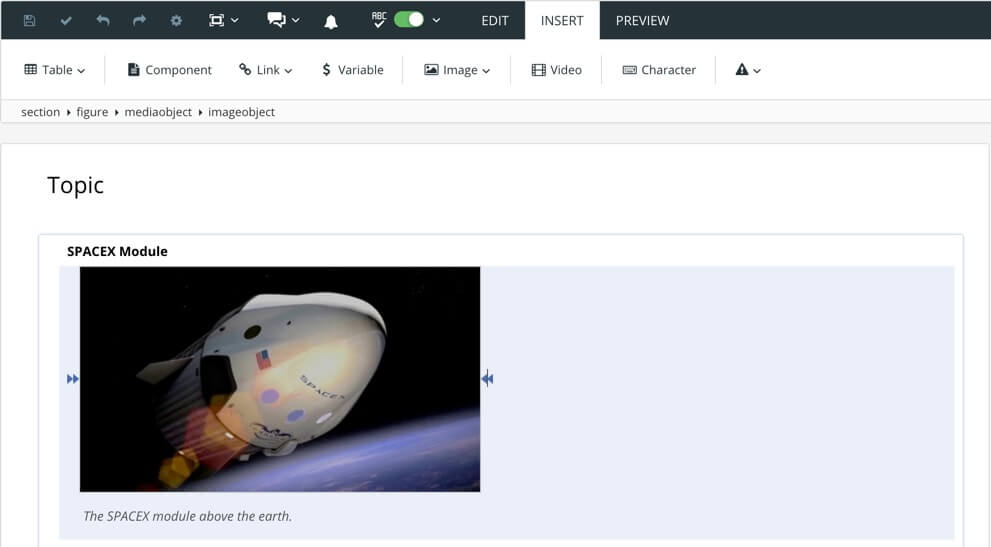The height and width of the screenshot is (547, 991).
Task: Click the checkmark commit icon
Action: tap(66, 20)
